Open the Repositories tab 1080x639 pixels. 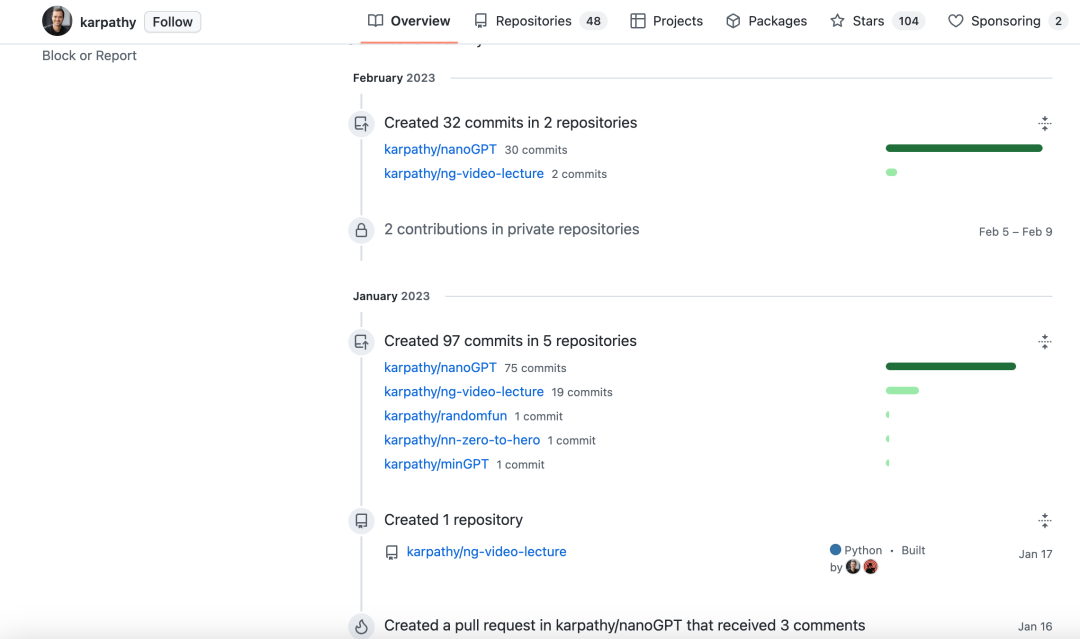(x=541, y=21)
